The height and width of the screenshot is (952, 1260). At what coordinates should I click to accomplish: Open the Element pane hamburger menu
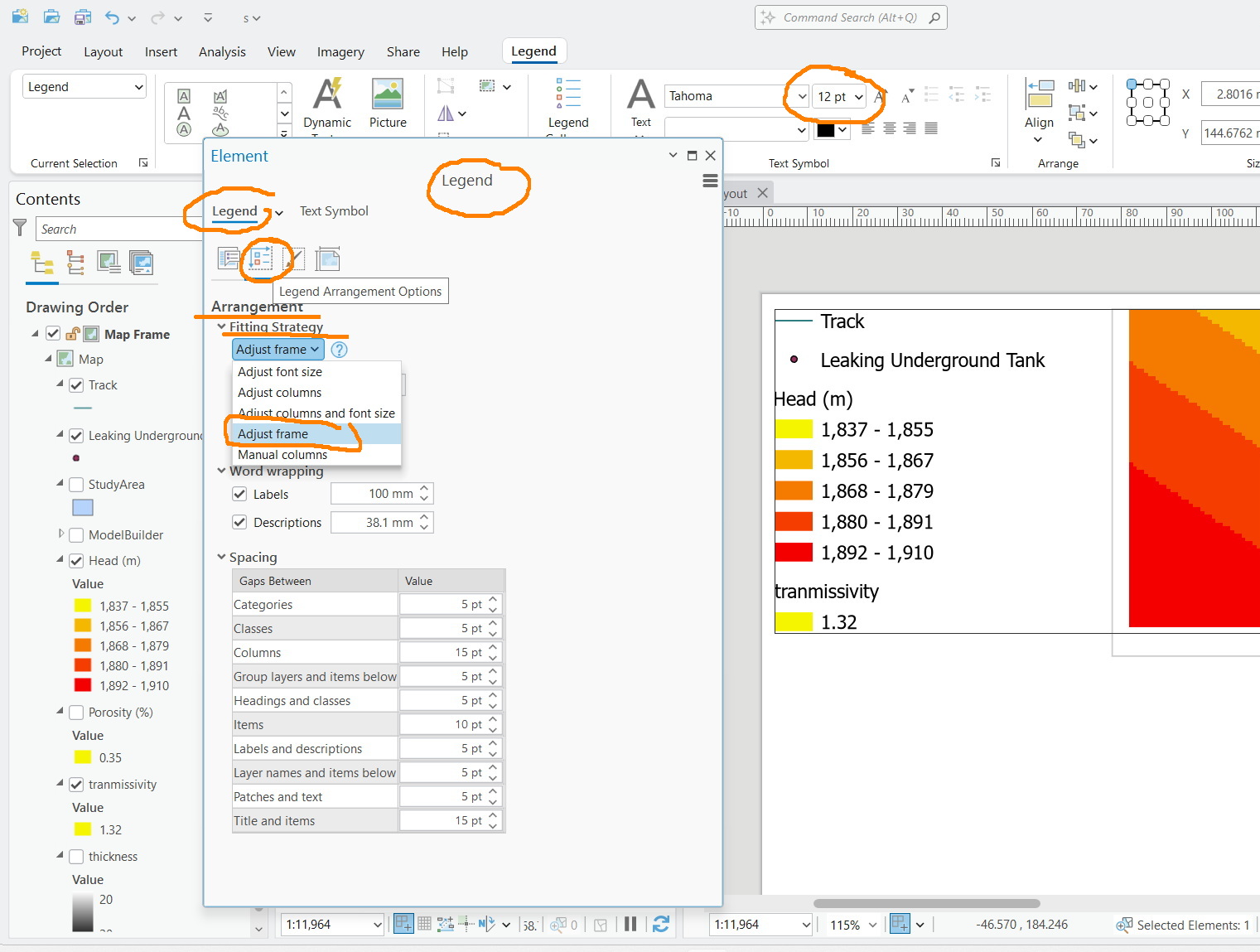click(709, 181)
